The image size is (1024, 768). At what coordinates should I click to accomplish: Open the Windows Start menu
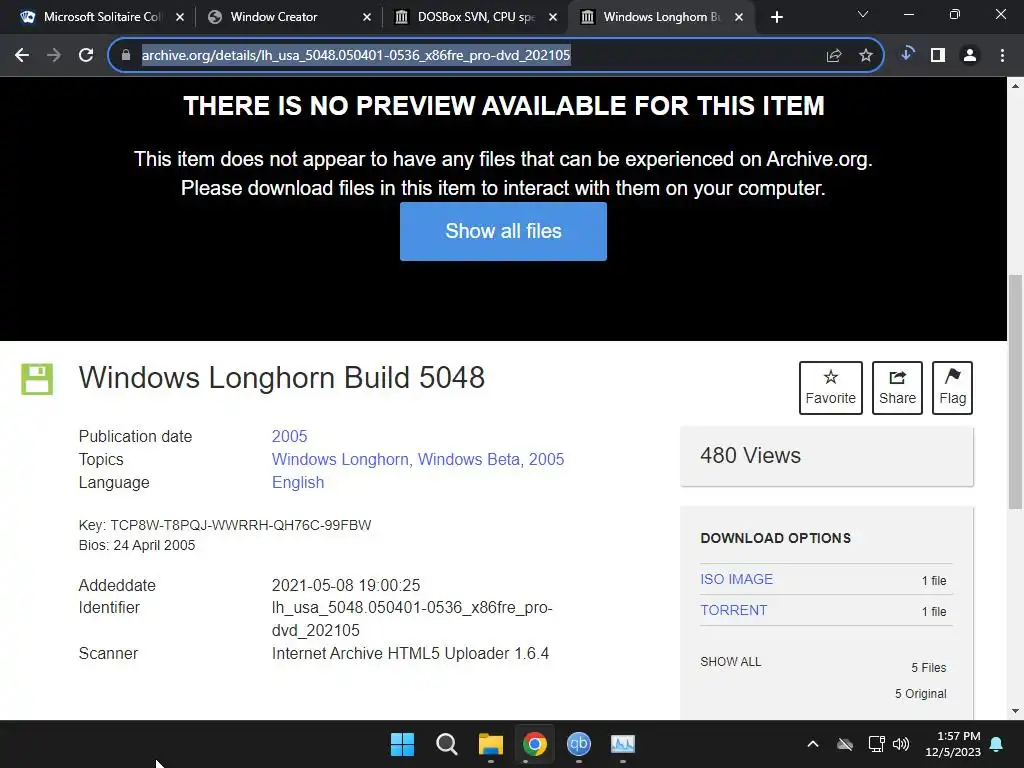click(x=402, y=744)
